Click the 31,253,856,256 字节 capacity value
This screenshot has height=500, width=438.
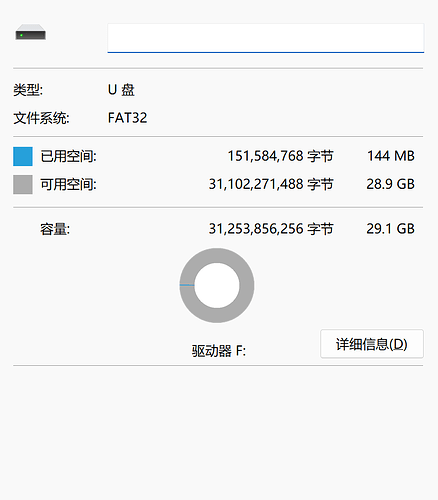point(271,229)
